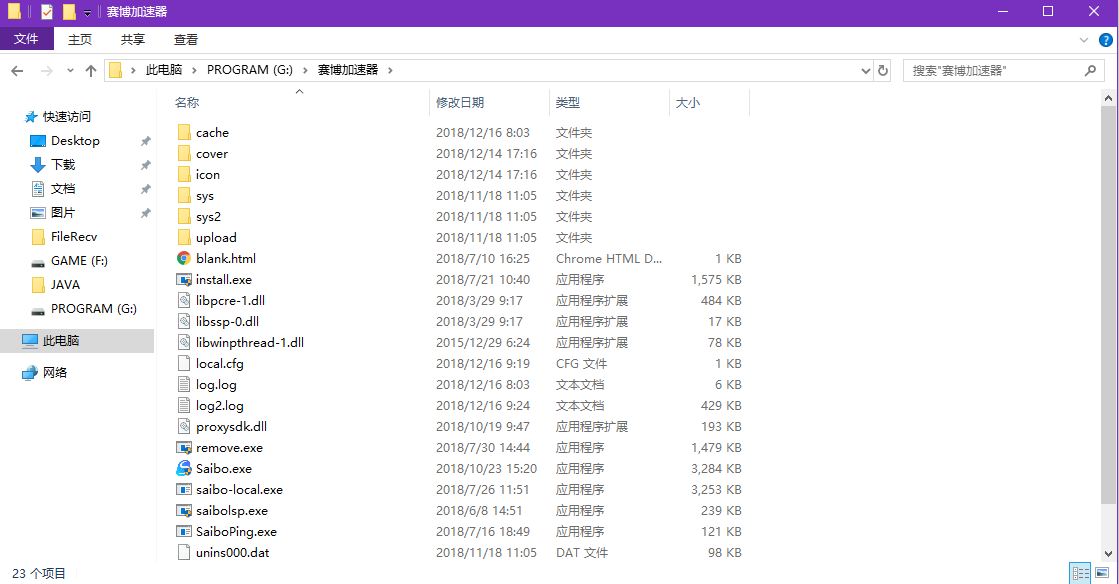Viewport: 1119px width, 584px height.
Task: Click the Saibo.exe application icon
Action: pos(184,468)
